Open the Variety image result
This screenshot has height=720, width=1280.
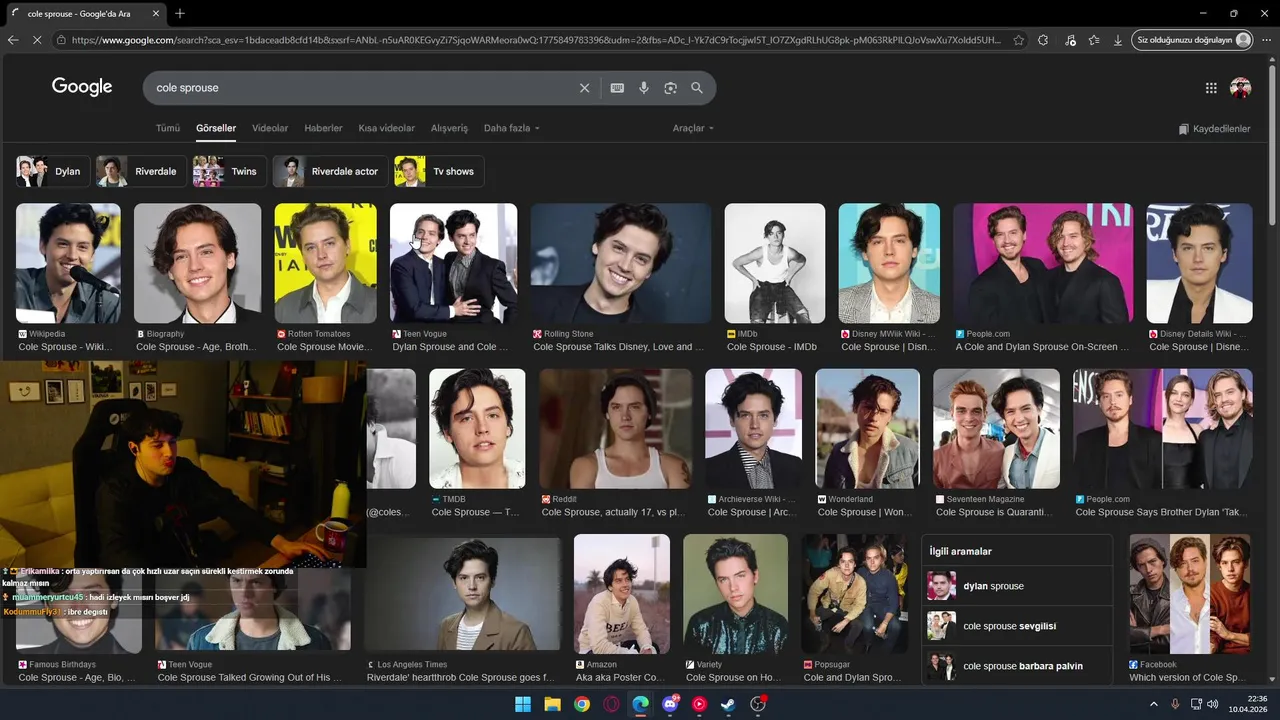point(736,594)
